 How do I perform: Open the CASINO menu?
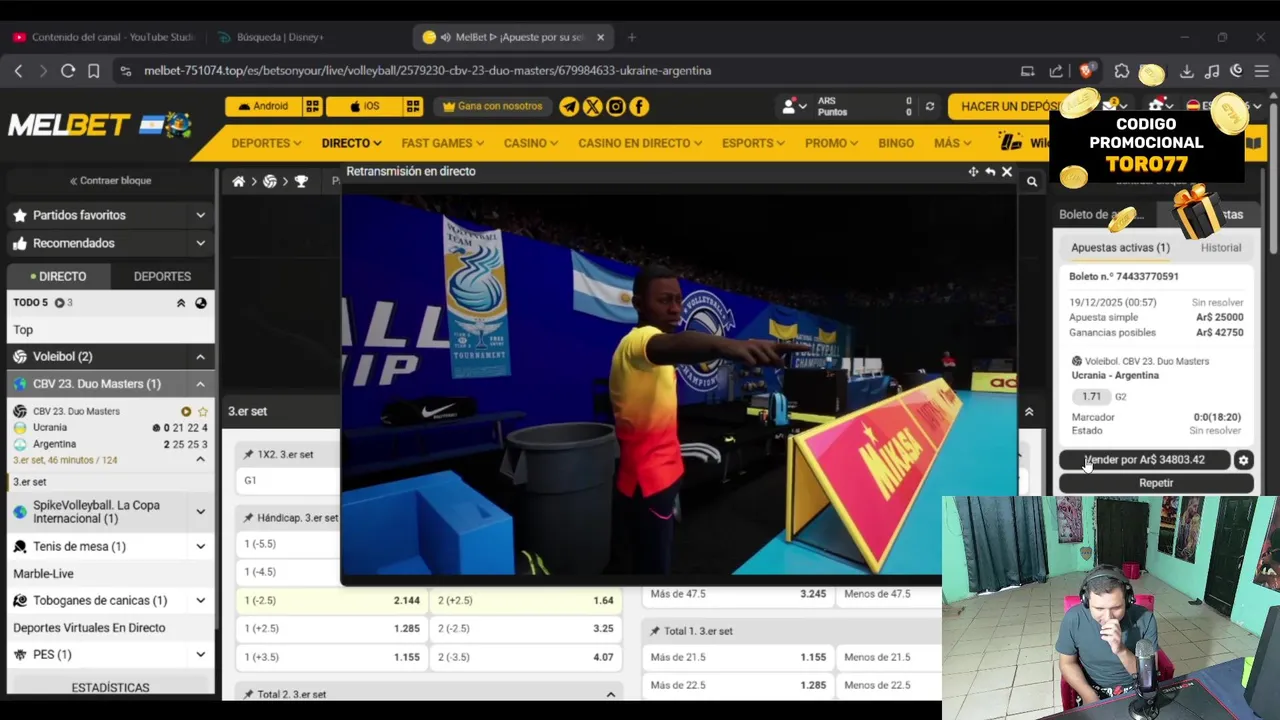530,143
